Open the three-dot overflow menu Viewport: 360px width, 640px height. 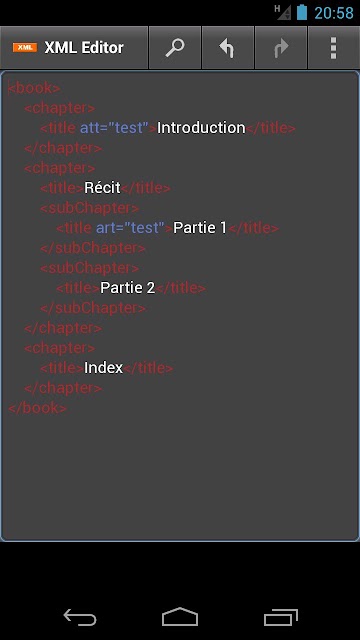coord(334,48)
